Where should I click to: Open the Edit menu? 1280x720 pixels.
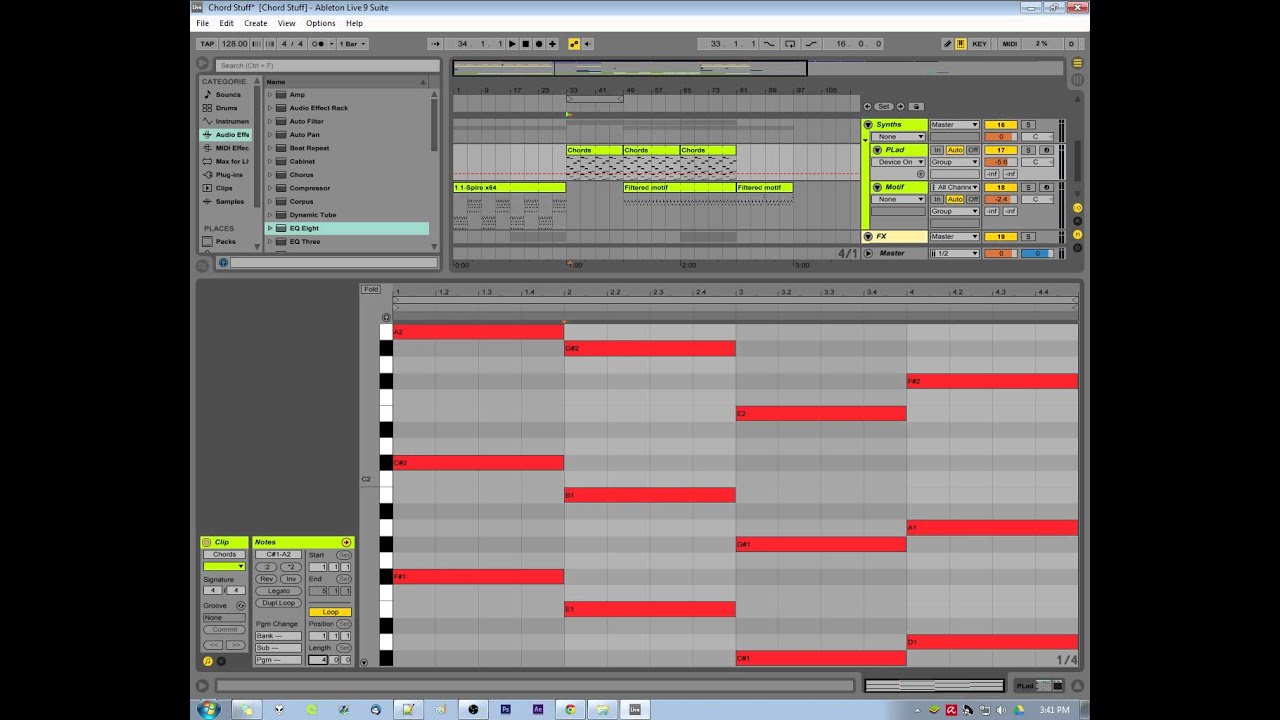[x=227, y=23]
